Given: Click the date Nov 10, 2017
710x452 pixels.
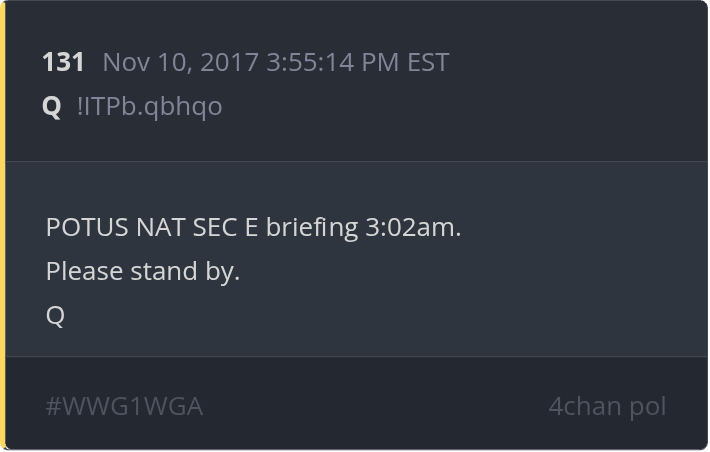Looking at the screenshot, I should (181, 62).
